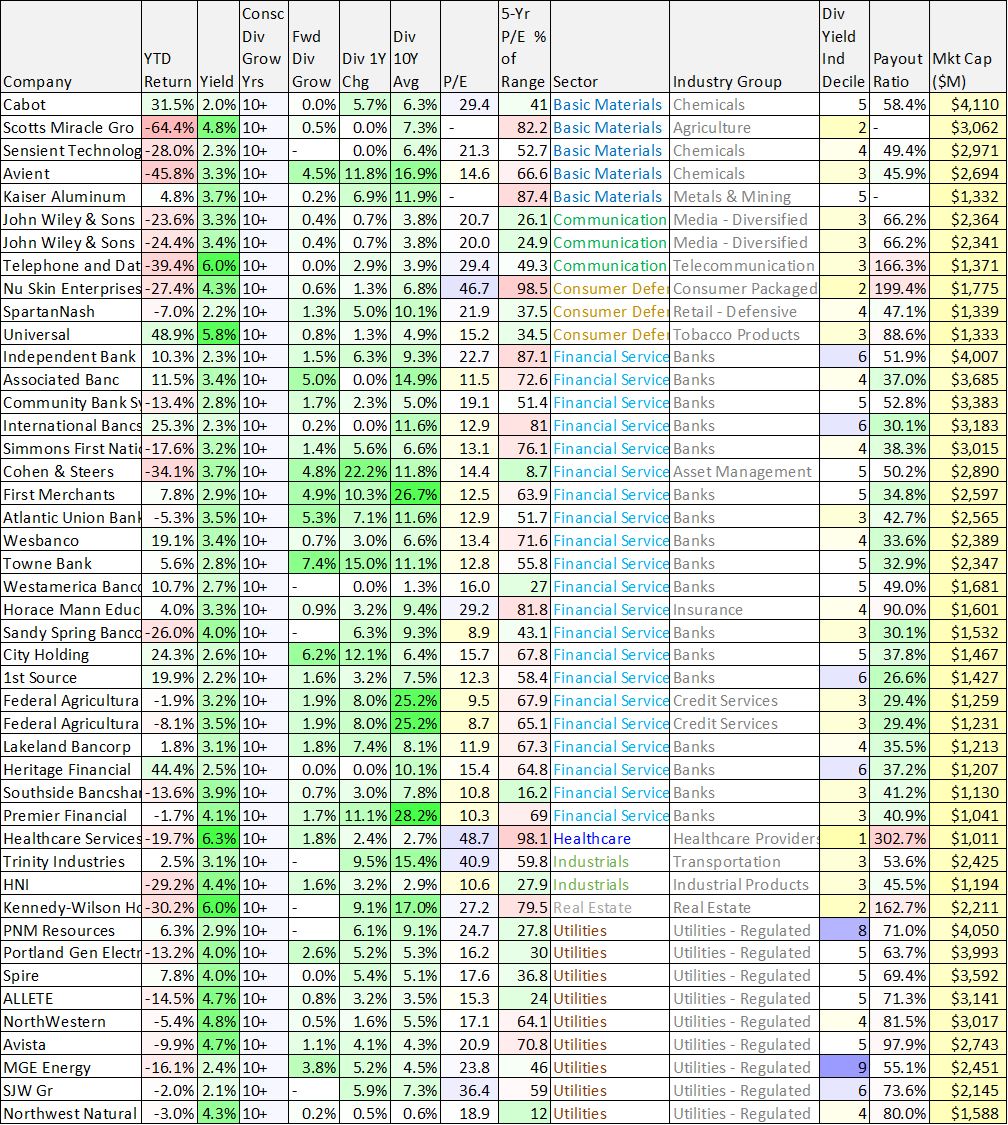Select MGE Energy Div Yield decile 9
1008x1125 pixels.
point(844,1067)
